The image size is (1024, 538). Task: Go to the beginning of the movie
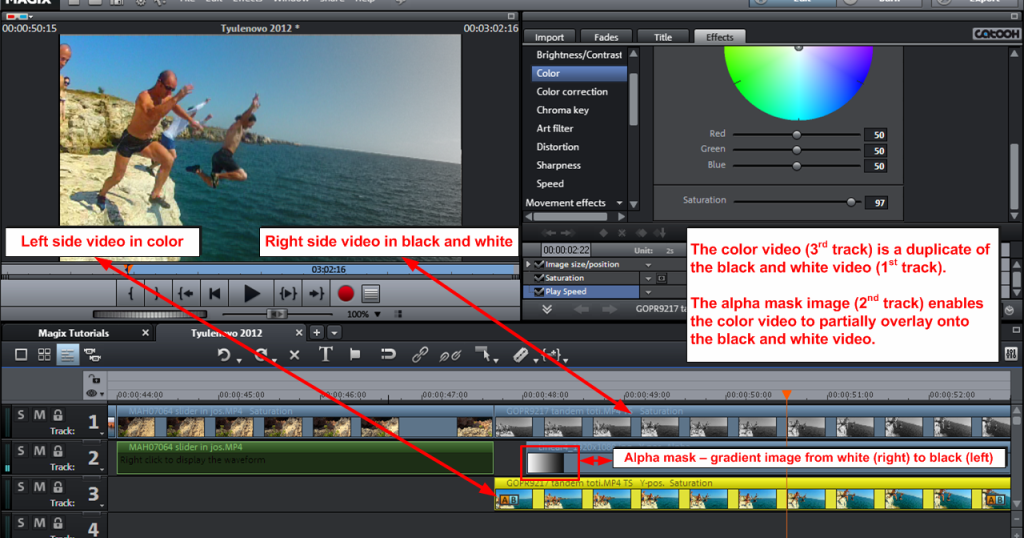tap(215, 294)
